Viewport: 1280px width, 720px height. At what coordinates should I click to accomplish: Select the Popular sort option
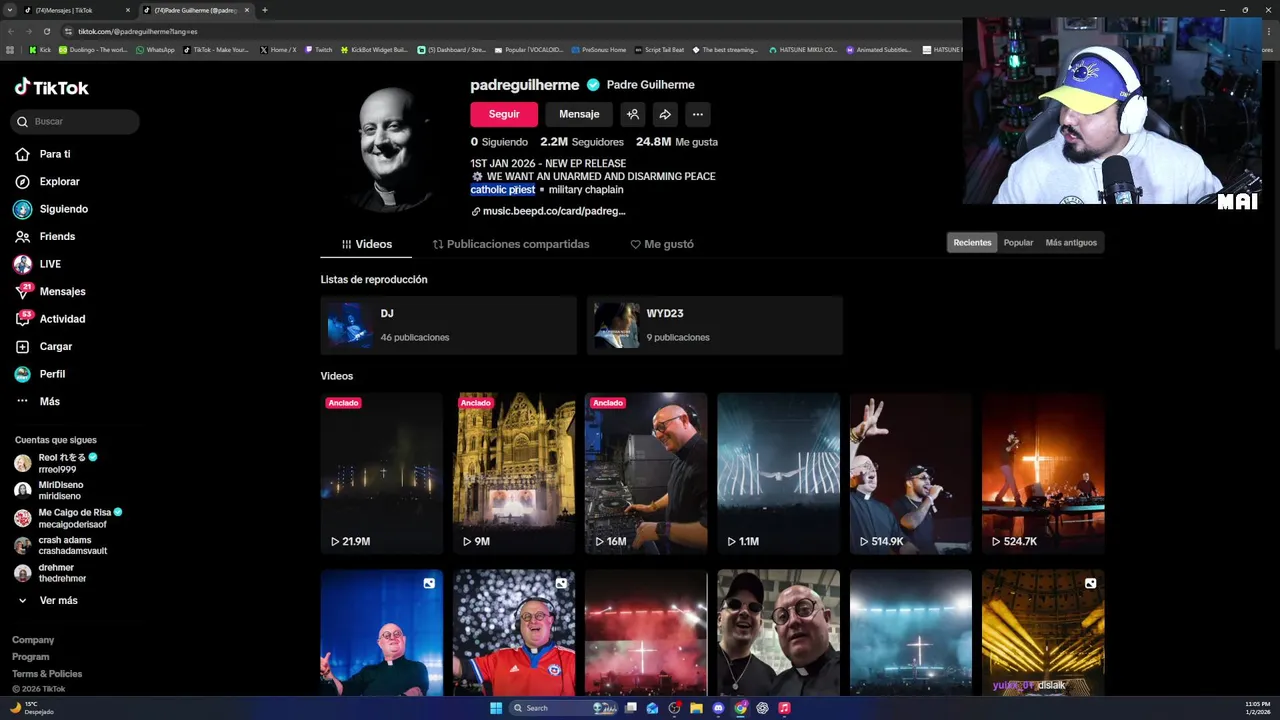pyautogui.click(x=1018, y=242)
